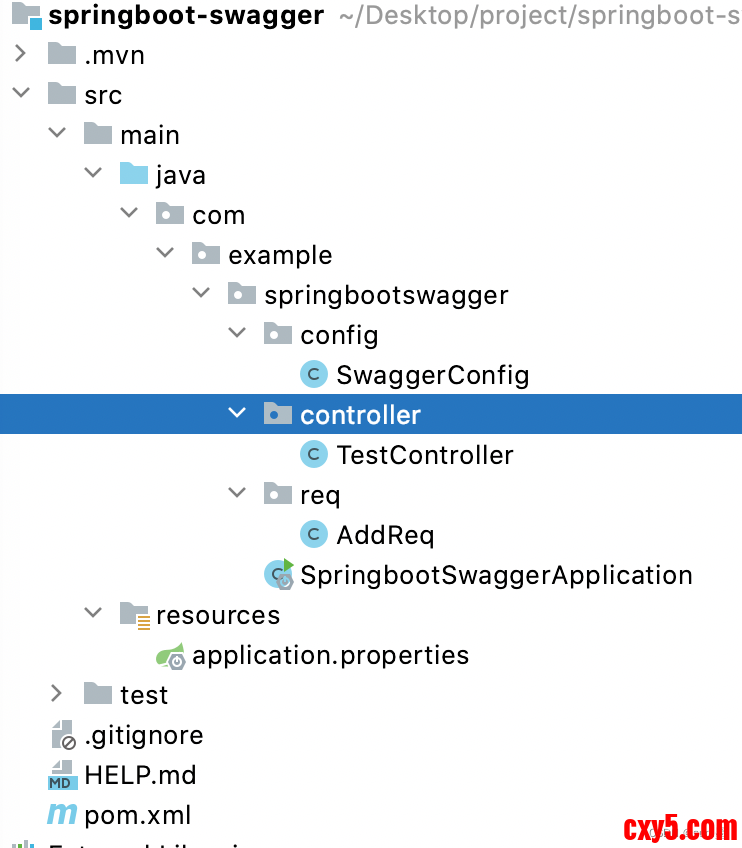Click the SwaggerConfig class icon
This screenshot has height=848, width=742.
point(314,375)
